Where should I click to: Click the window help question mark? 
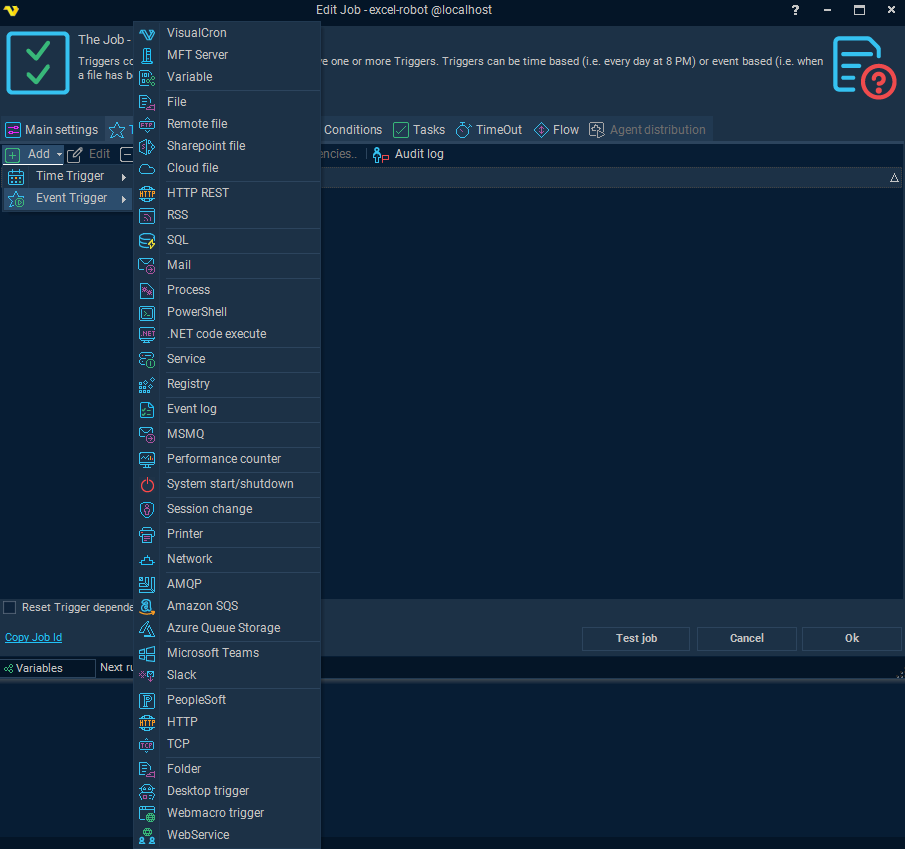(795, 10)
